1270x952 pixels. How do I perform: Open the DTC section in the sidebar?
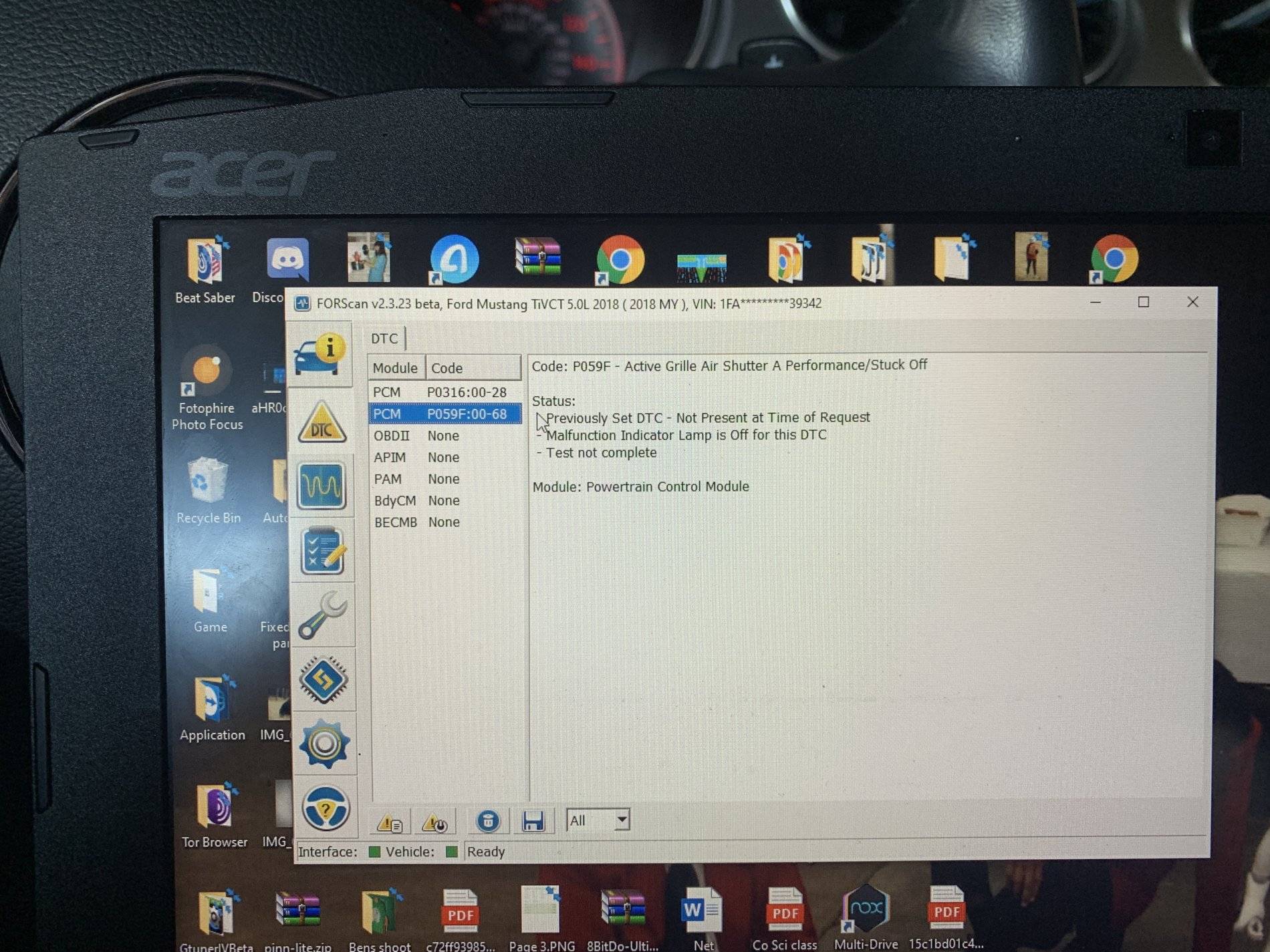pyautogui.click(x=322, y=422)
